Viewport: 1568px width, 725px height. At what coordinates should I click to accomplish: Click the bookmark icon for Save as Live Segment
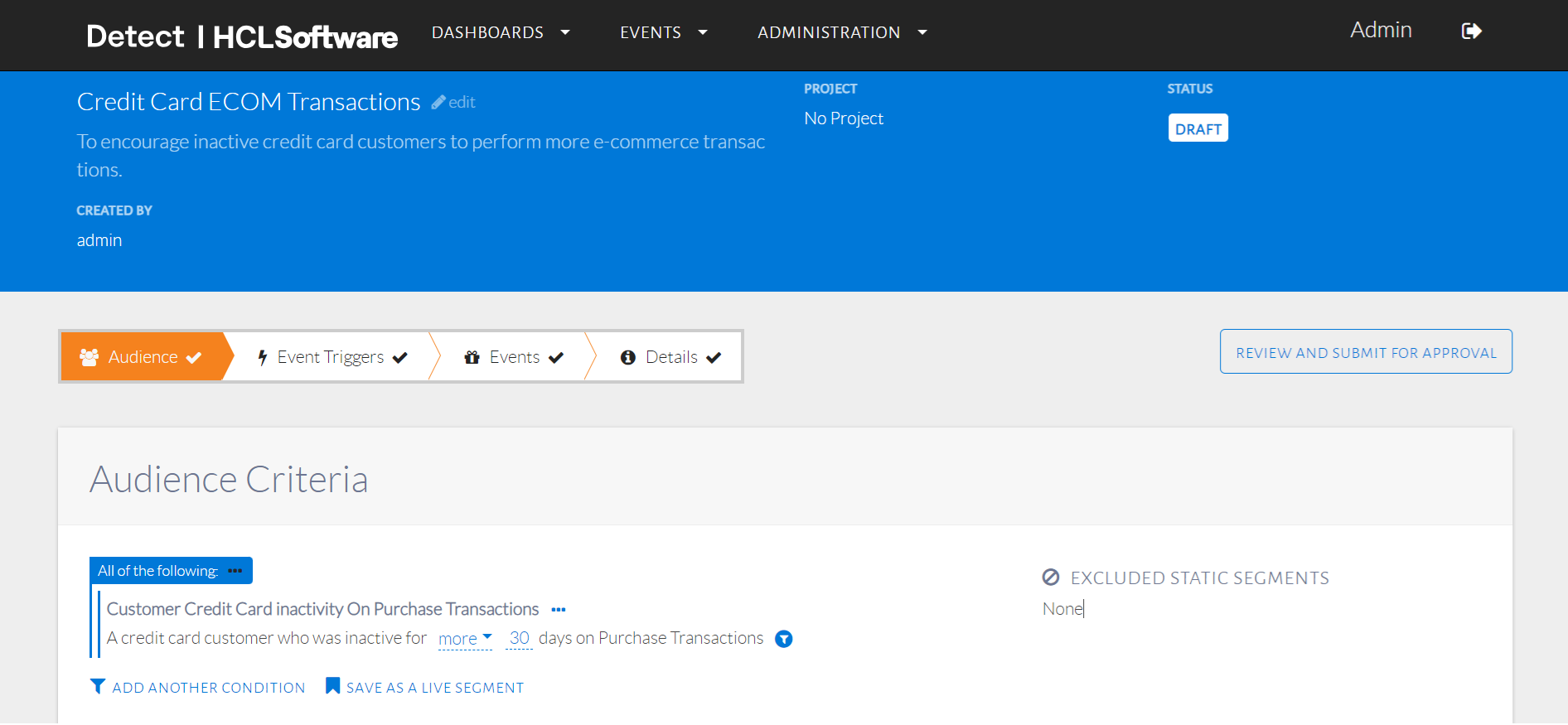click(x=332, y=686)
